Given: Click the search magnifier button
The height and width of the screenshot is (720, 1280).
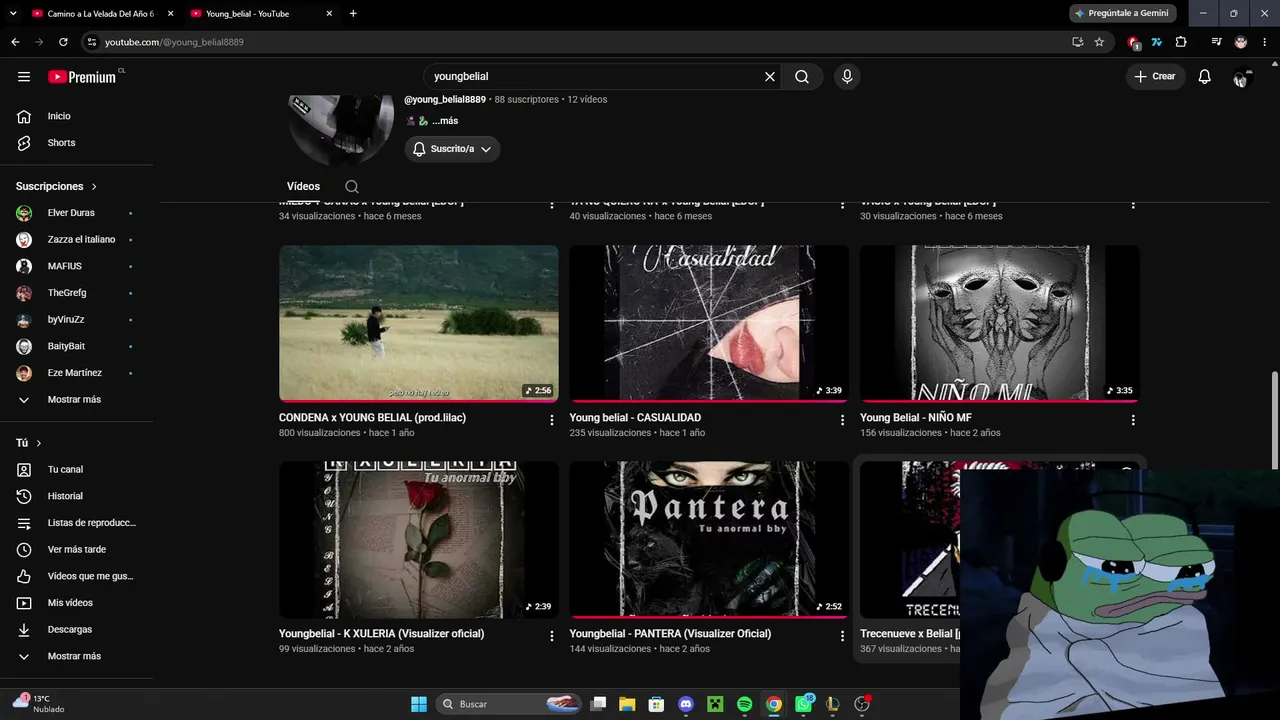Looking at the screenshot, I should [802, 77].
